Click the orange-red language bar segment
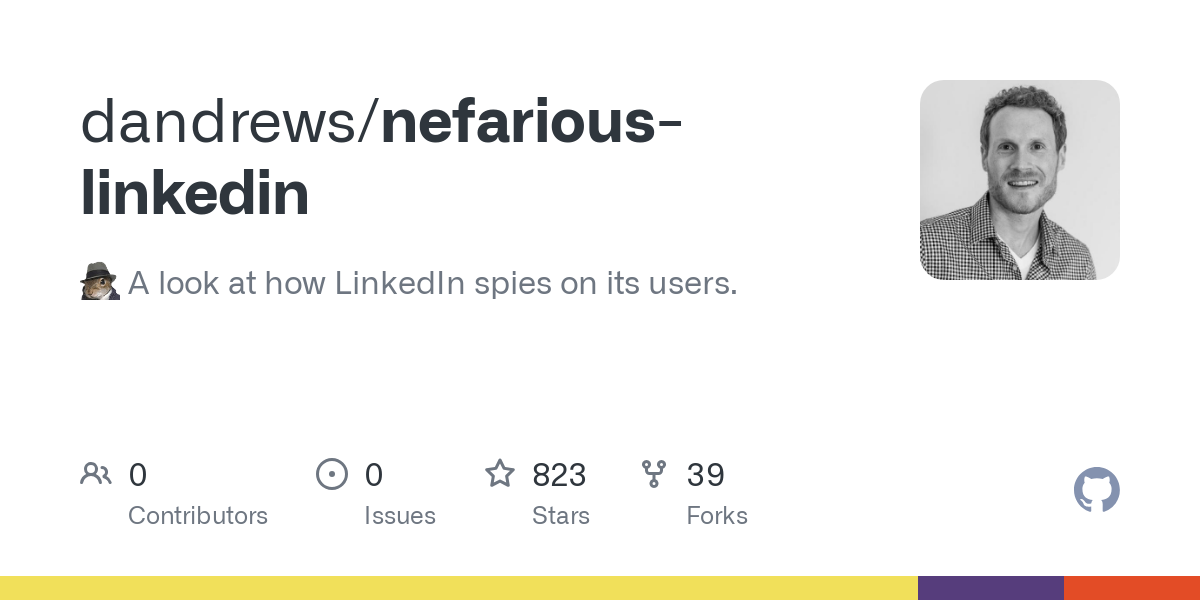This screenshot has height=600, width=1200. [1132, 588]
